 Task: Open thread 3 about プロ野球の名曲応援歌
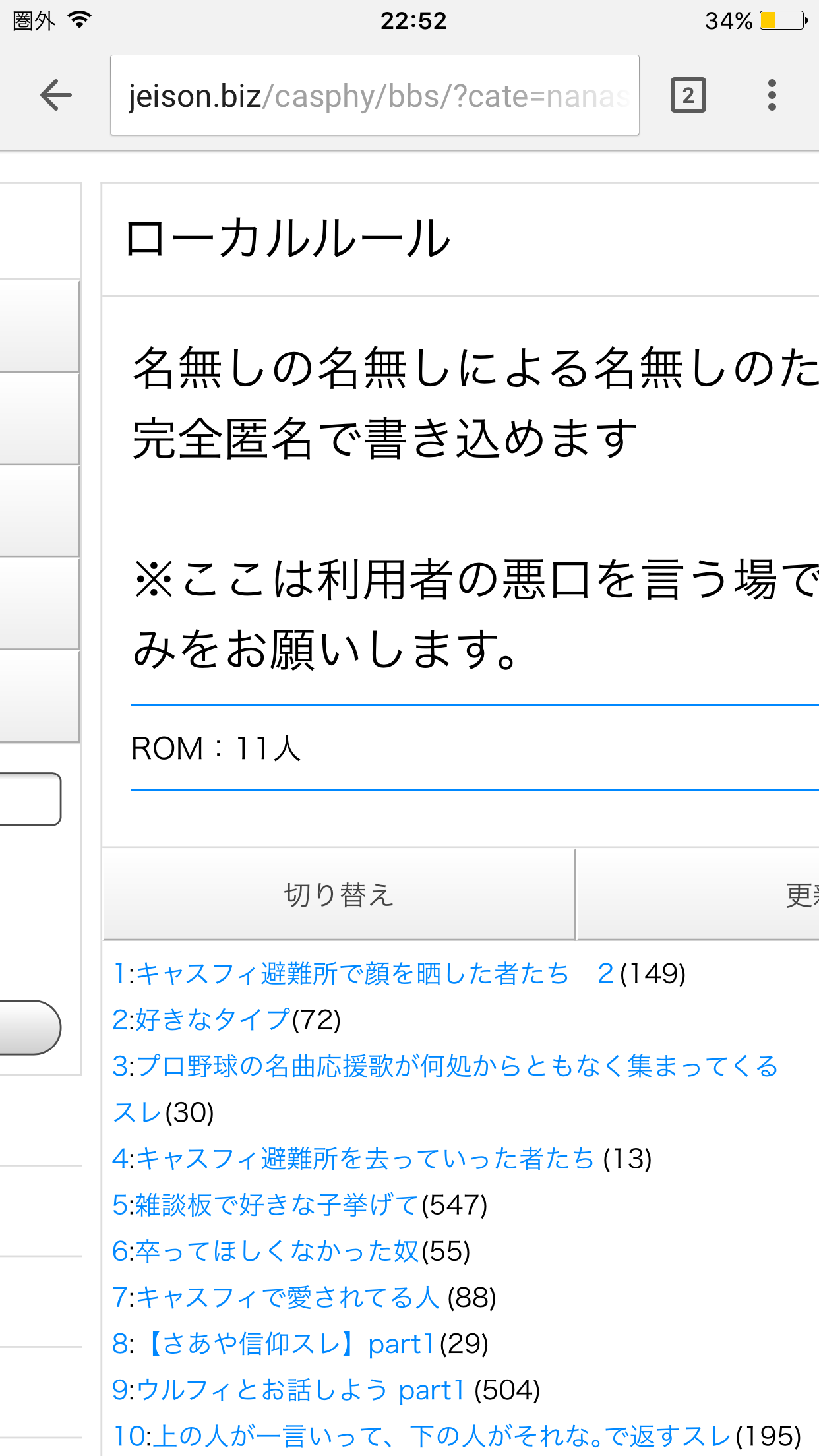point(445,1066)
